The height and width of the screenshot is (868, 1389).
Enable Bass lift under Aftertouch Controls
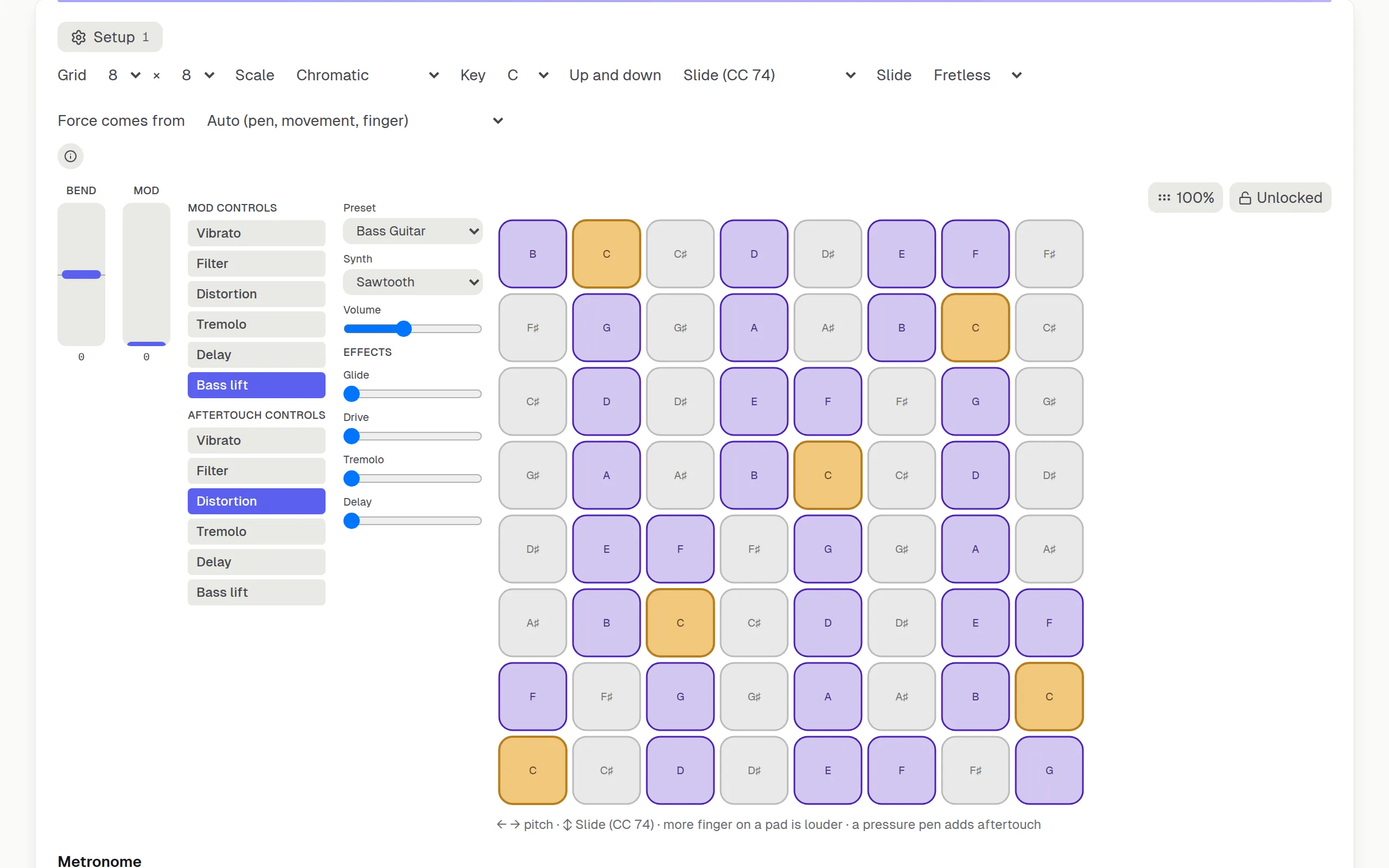tap(257, 592)
